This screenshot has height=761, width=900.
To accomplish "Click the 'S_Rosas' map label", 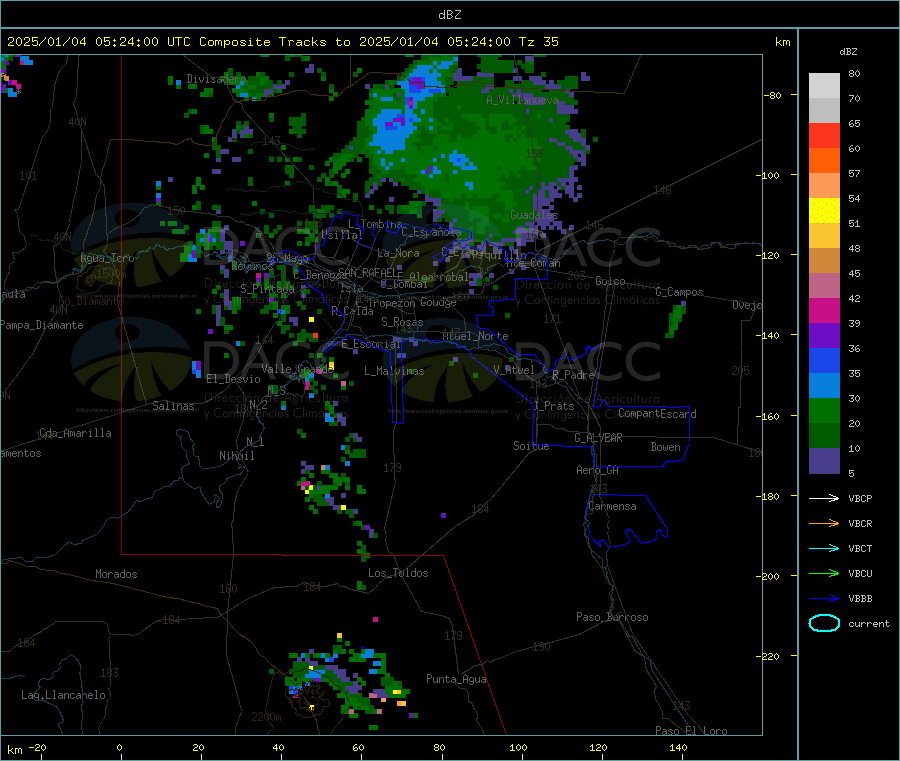I will pyautogui.click(x=402, y=323).
